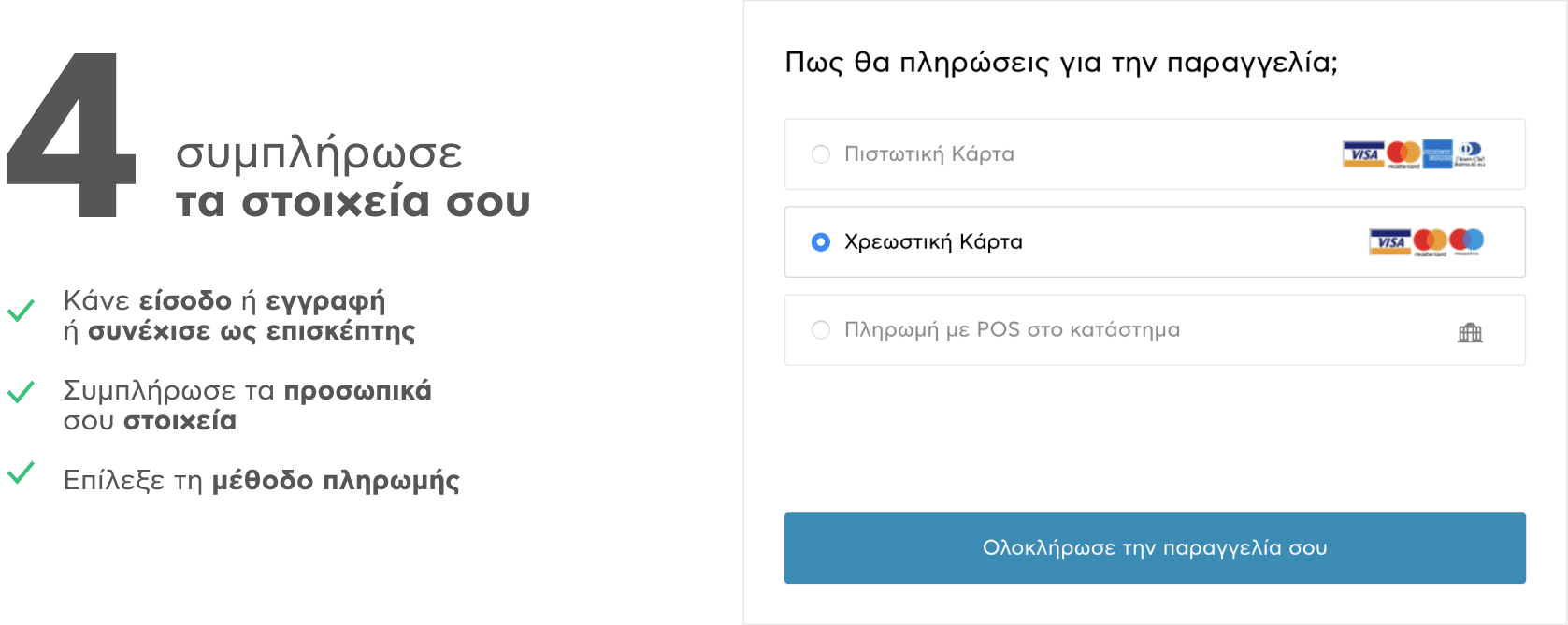Click the Πληρωμή με POS στο κατάστημα label
This screenshot has width=1568, height=625.
[x=1012, y=330]
